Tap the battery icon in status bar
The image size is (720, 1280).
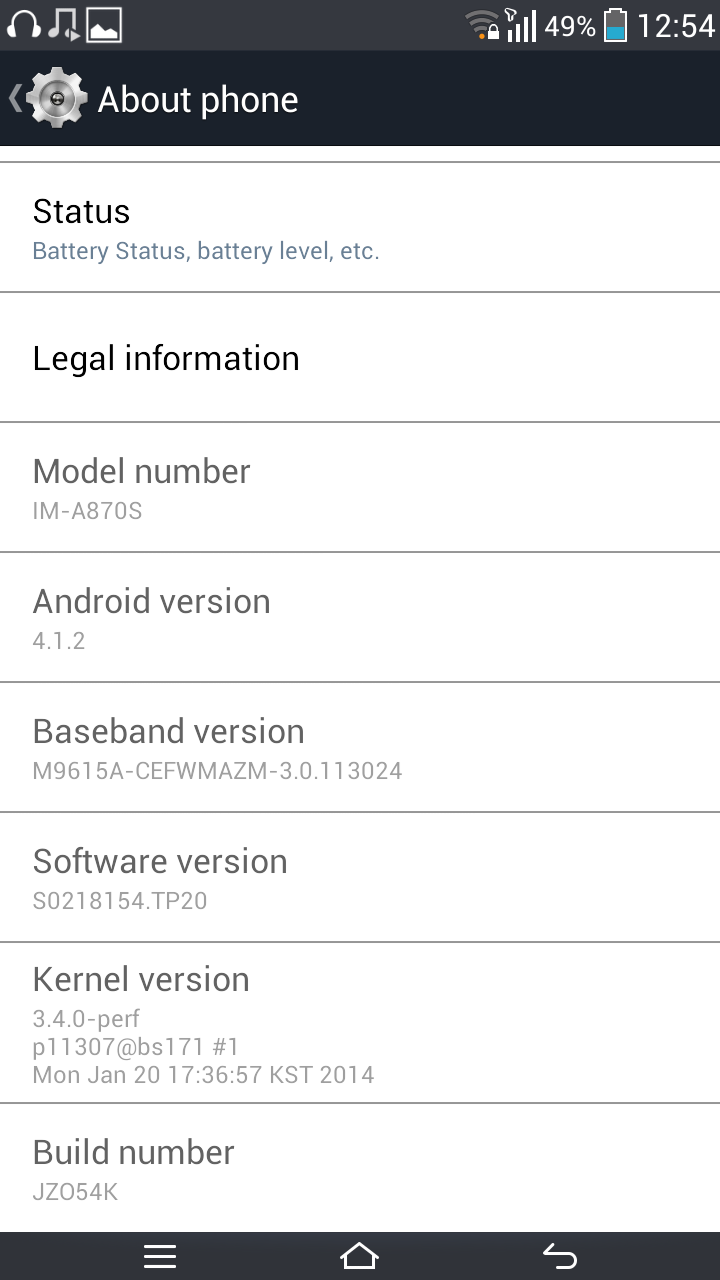click(616, 25)
